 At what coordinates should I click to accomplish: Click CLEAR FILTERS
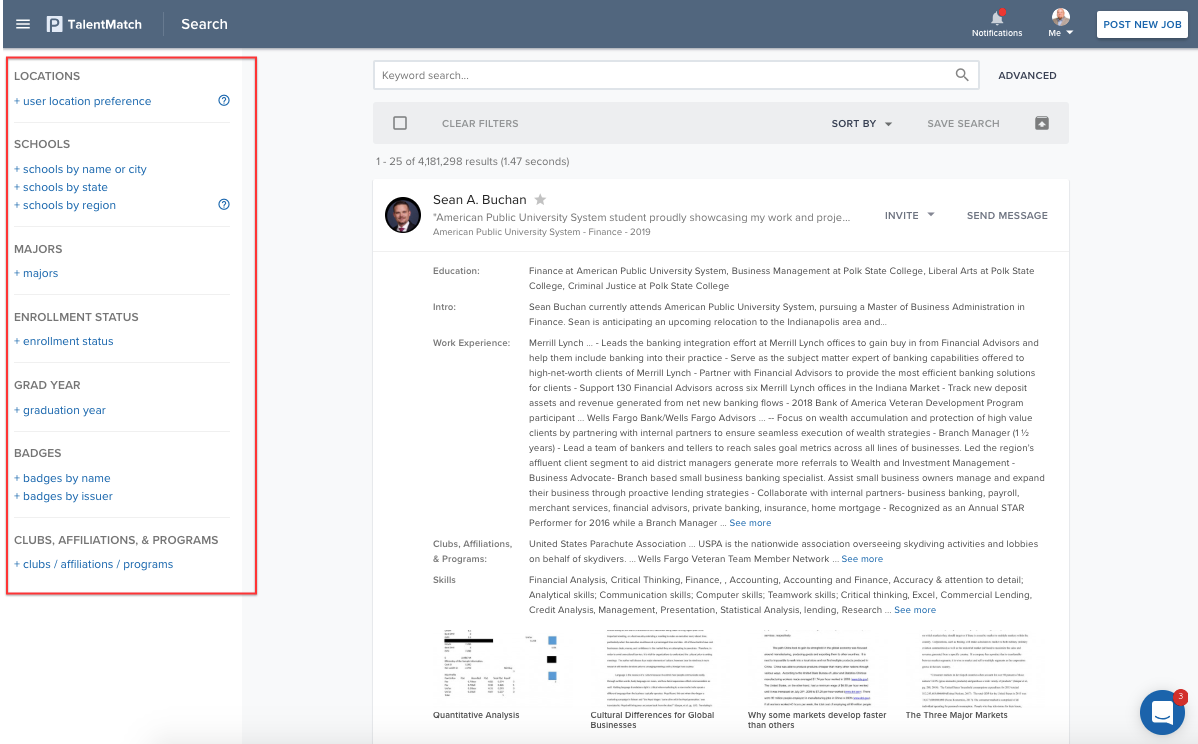pos(480,124)
